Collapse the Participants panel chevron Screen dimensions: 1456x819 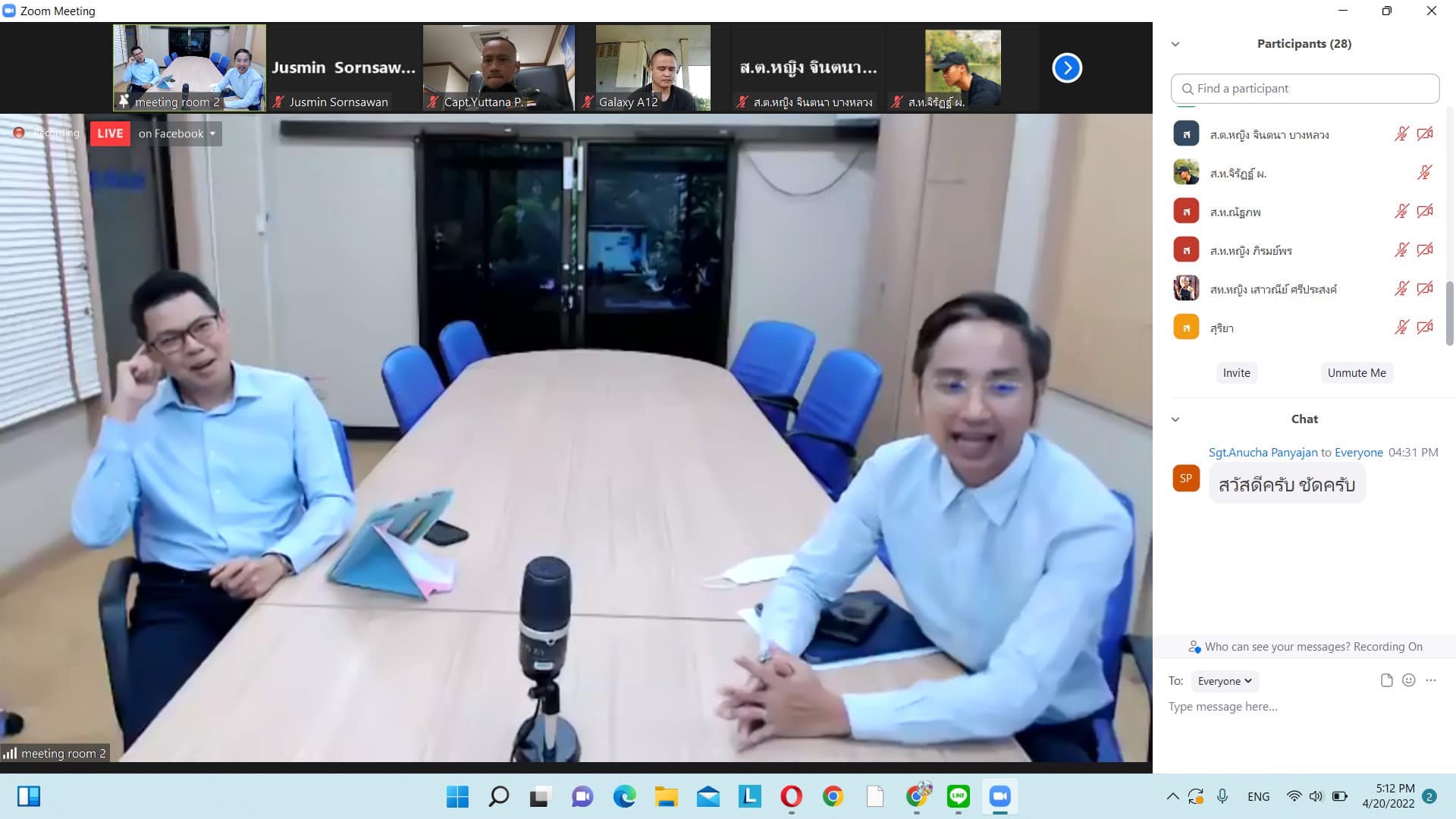[x=1175, y=44]
